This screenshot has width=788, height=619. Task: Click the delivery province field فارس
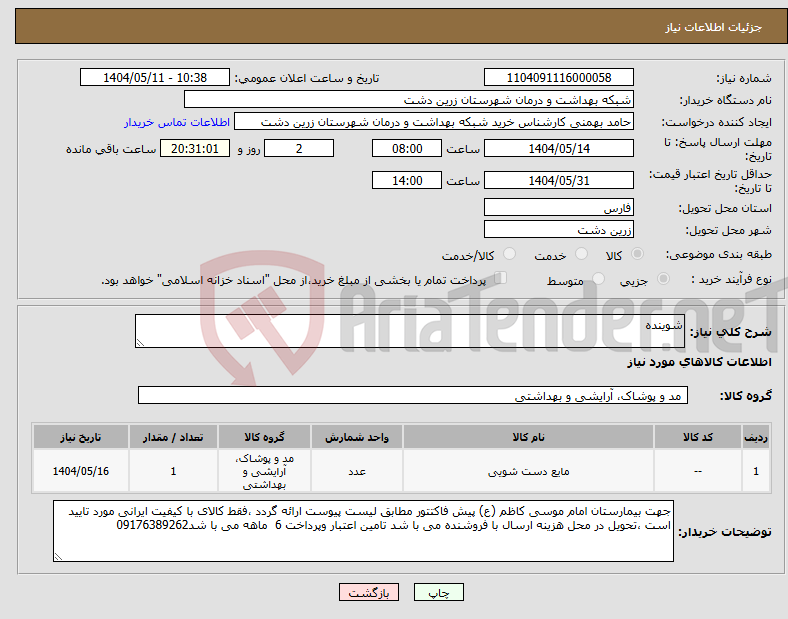(559, 207)
